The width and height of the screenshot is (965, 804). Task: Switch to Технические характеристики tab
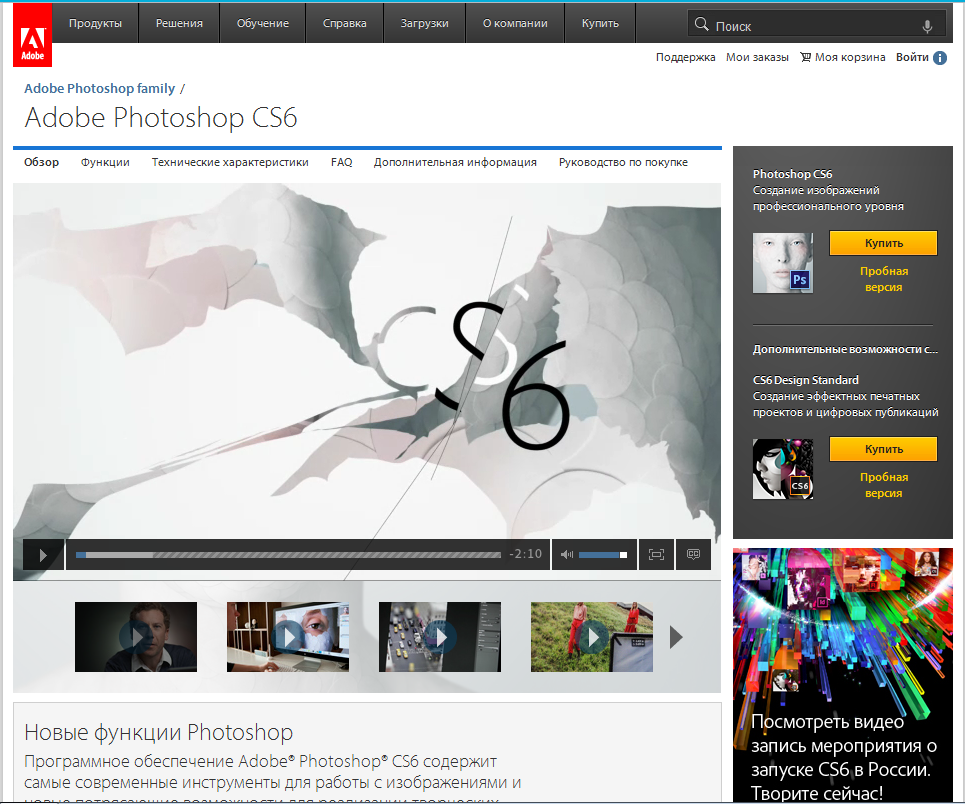click(x=230, y=162)
